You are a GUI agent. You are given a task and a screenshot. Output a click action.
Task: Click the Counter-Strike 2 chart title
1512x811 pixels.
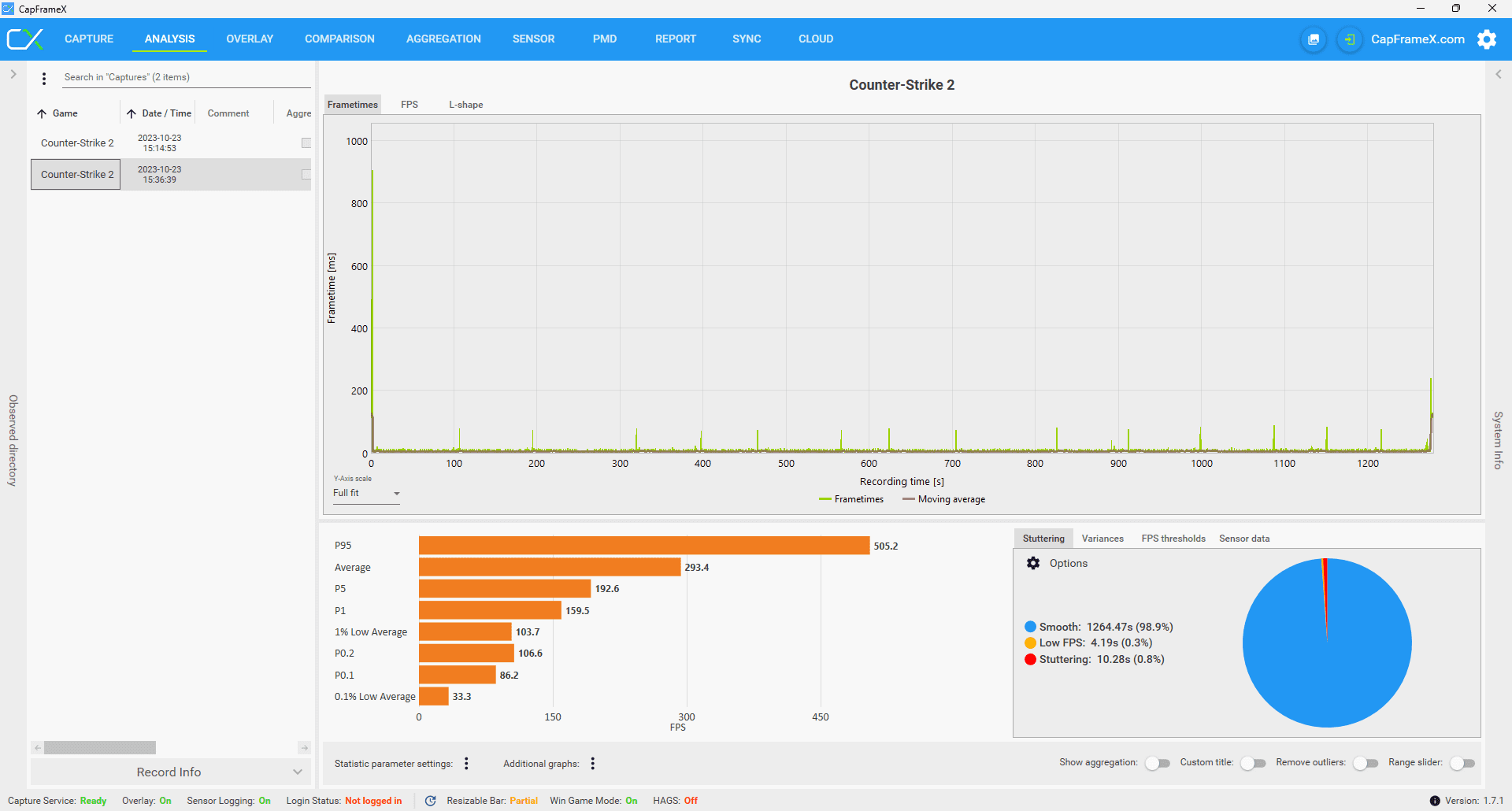click(x=902, y=85)
